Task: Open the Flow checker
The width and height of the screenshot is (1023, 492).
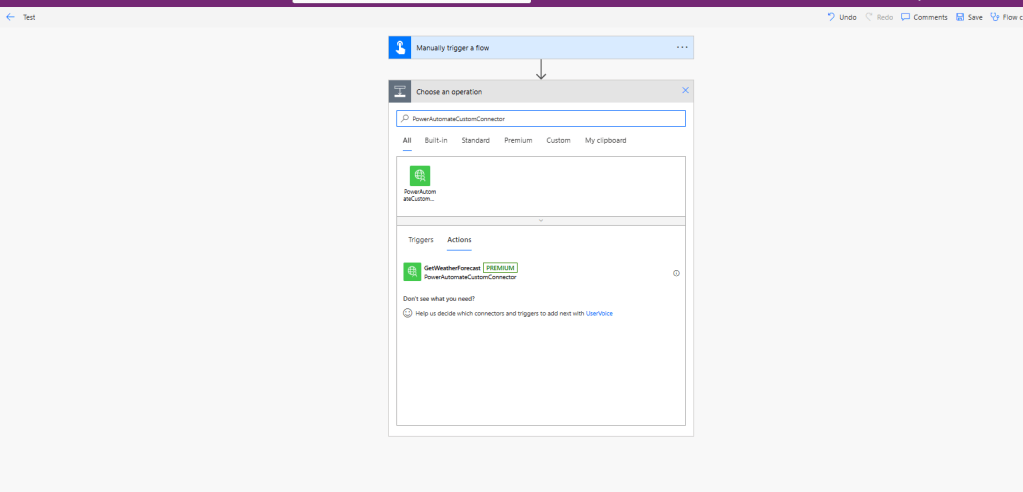Action: point(1006,17)
